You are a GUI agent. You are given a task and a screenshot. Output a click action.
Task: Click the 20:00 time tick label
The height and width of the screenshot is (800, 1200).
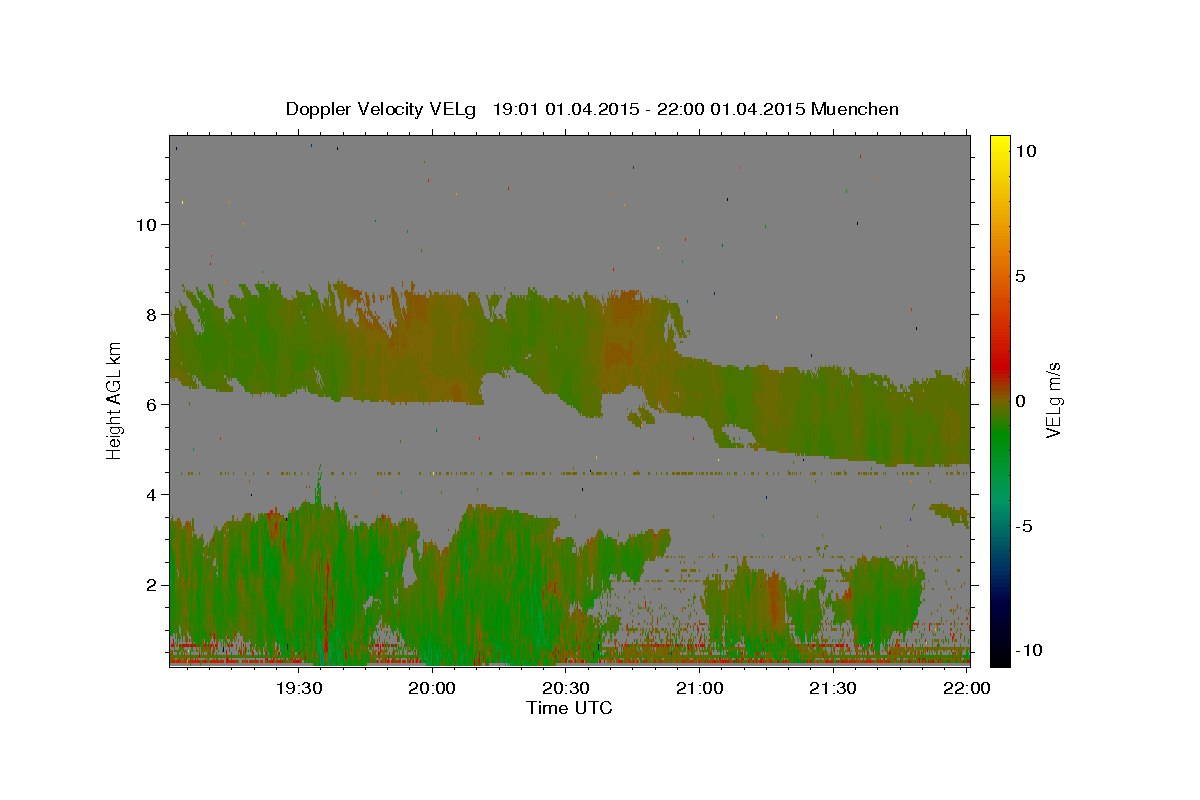433,688
